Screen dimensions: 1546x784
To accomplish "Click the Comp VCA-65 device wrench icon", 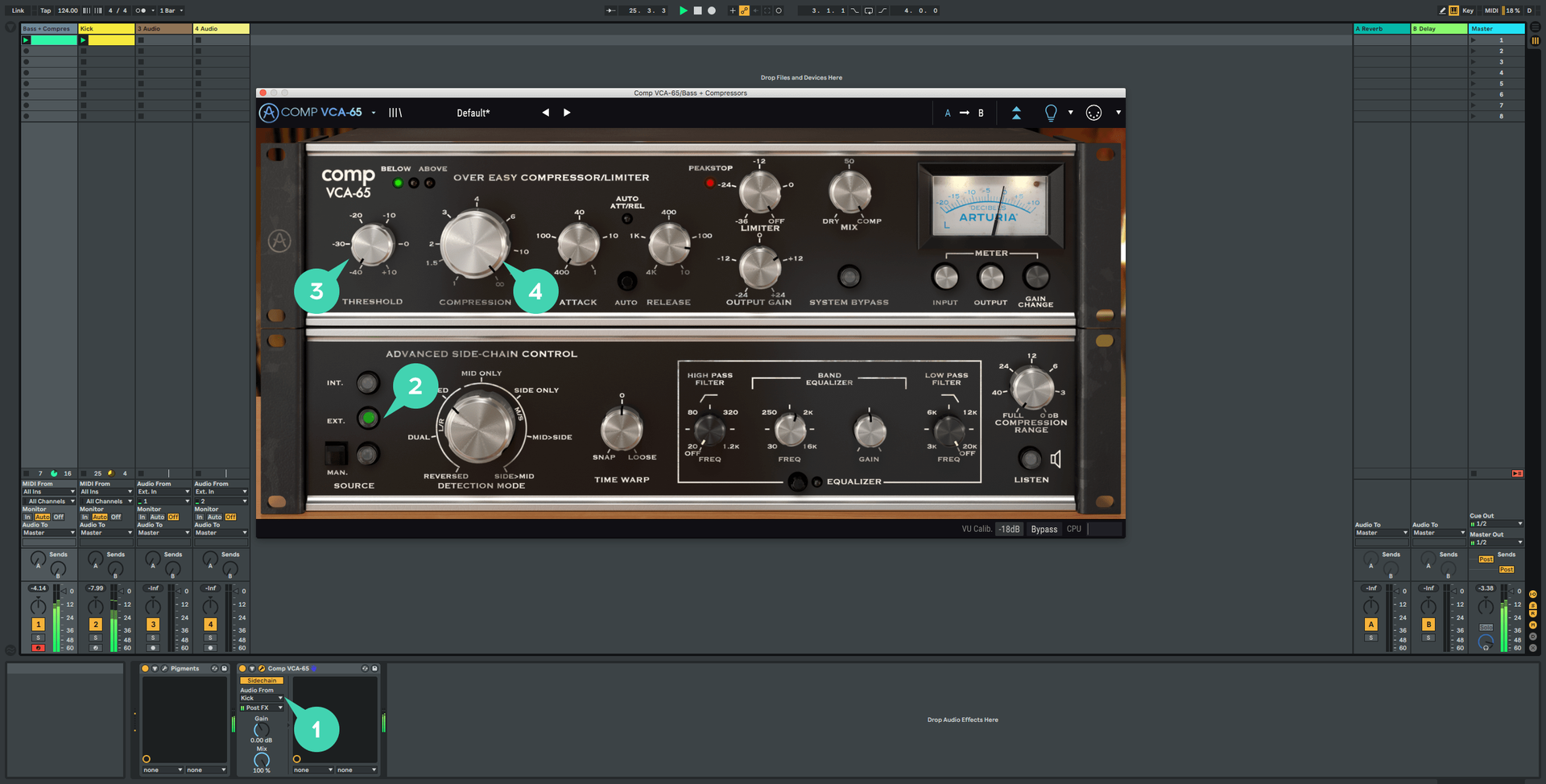I will tap(262, 668).
